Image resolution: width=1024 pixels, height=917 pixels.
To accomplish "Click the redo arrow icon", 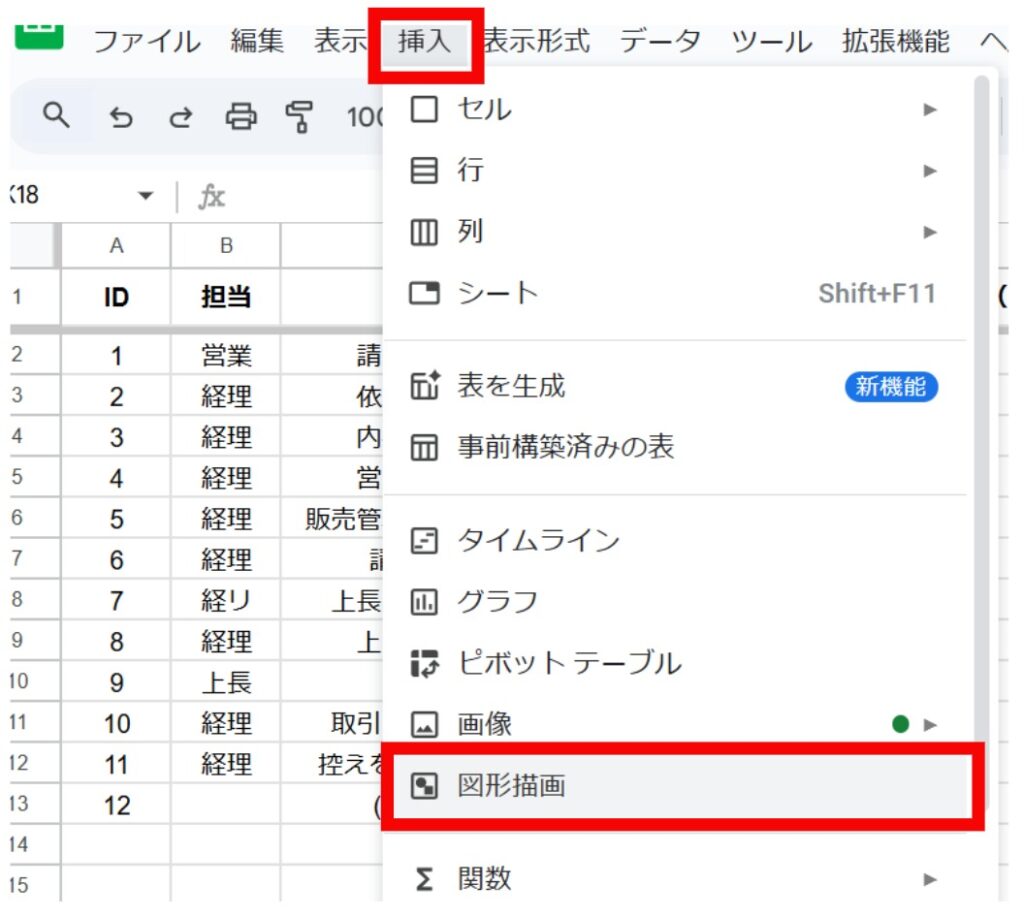I will pos(180,119).
